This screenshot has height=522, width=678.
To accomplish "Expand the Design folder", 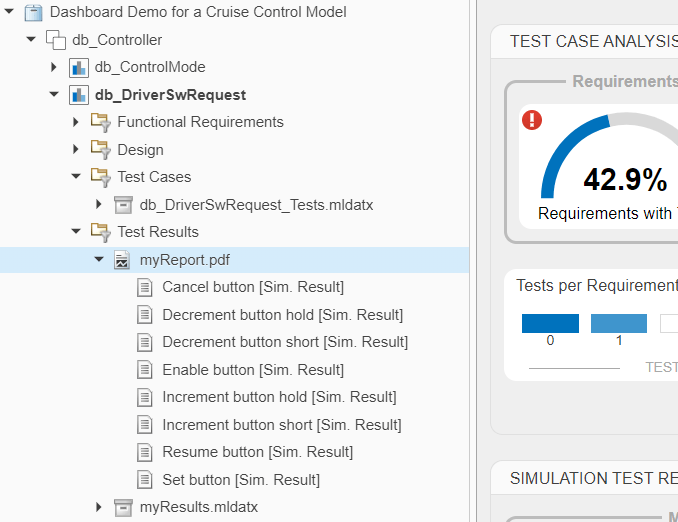I will point(76,149).
